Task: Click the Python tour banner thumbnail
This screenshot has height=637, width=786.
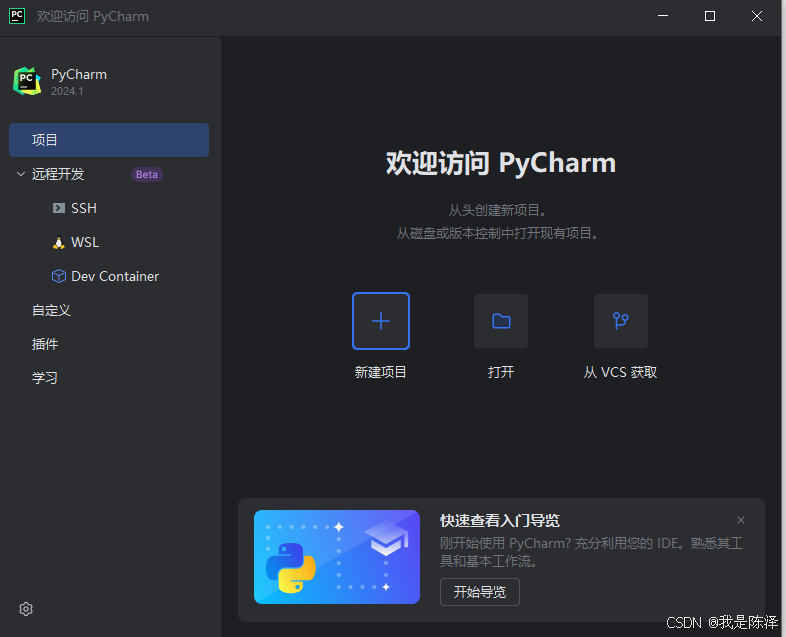Action: (x=337, y=557)
